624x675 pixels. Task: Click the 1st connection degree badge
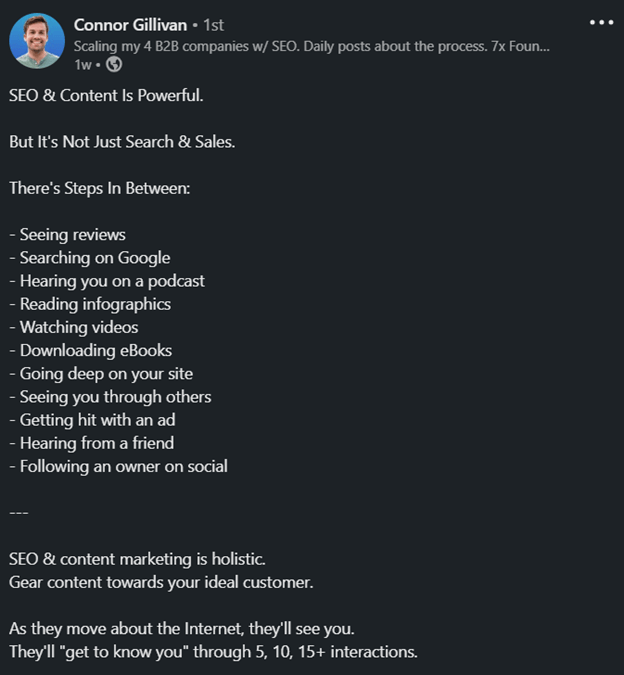coord(211,25)
